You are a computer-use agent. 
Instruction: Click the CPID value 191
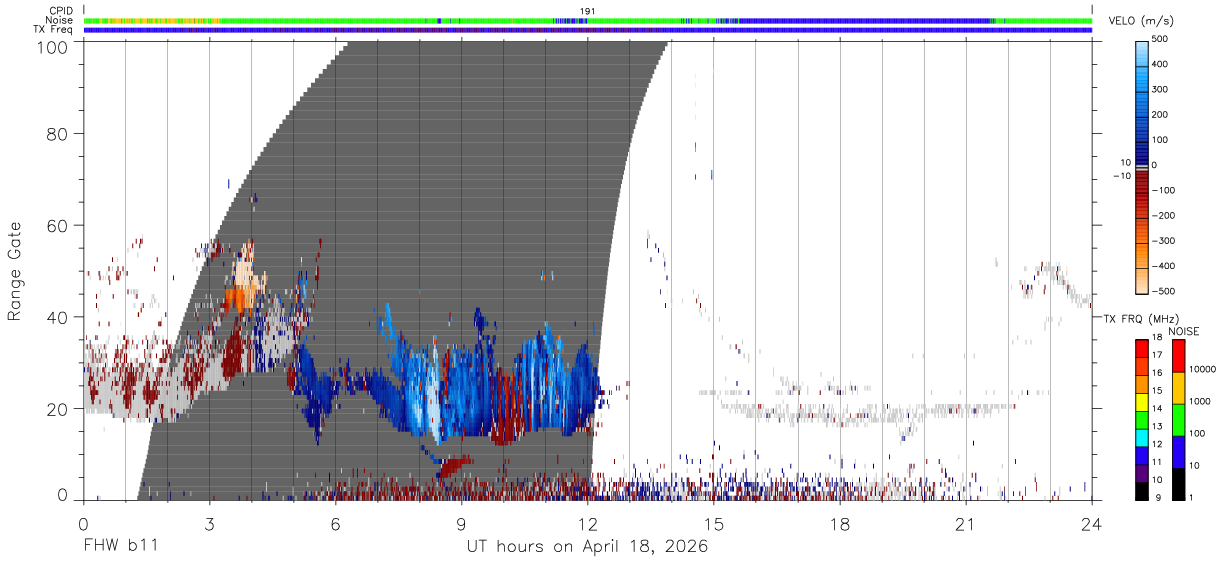pyautogui.click(x=588, y=11)
